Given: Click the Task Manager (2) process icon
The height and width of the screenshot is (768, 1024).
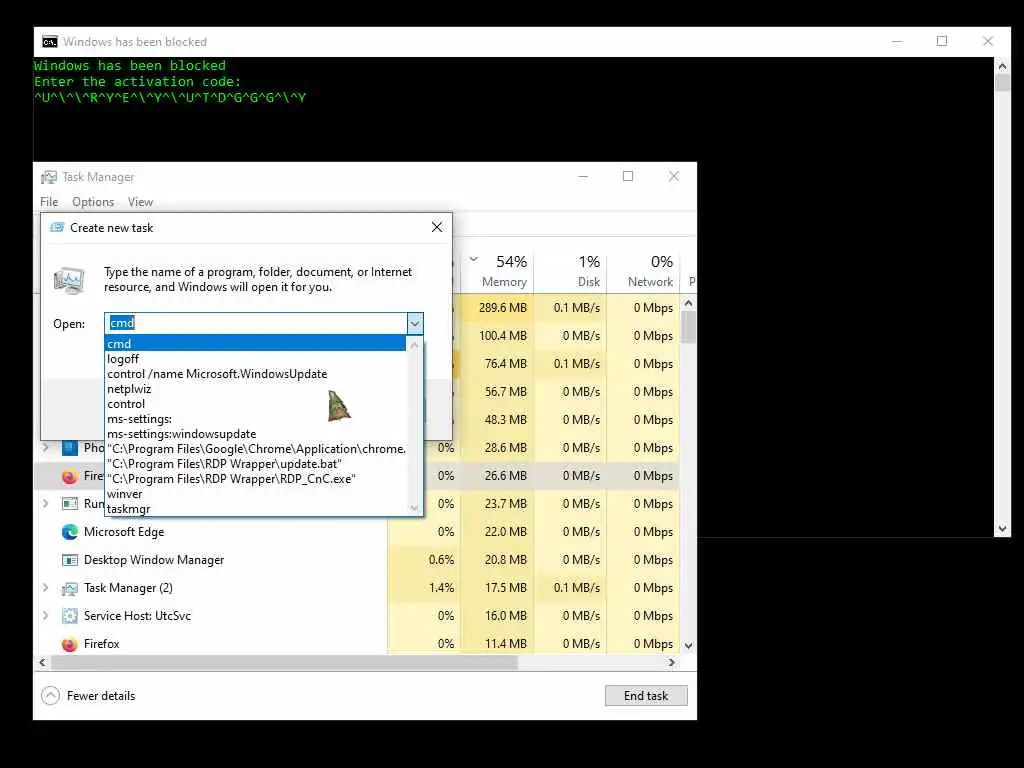Looking at the screenshot, I should 69,588.
